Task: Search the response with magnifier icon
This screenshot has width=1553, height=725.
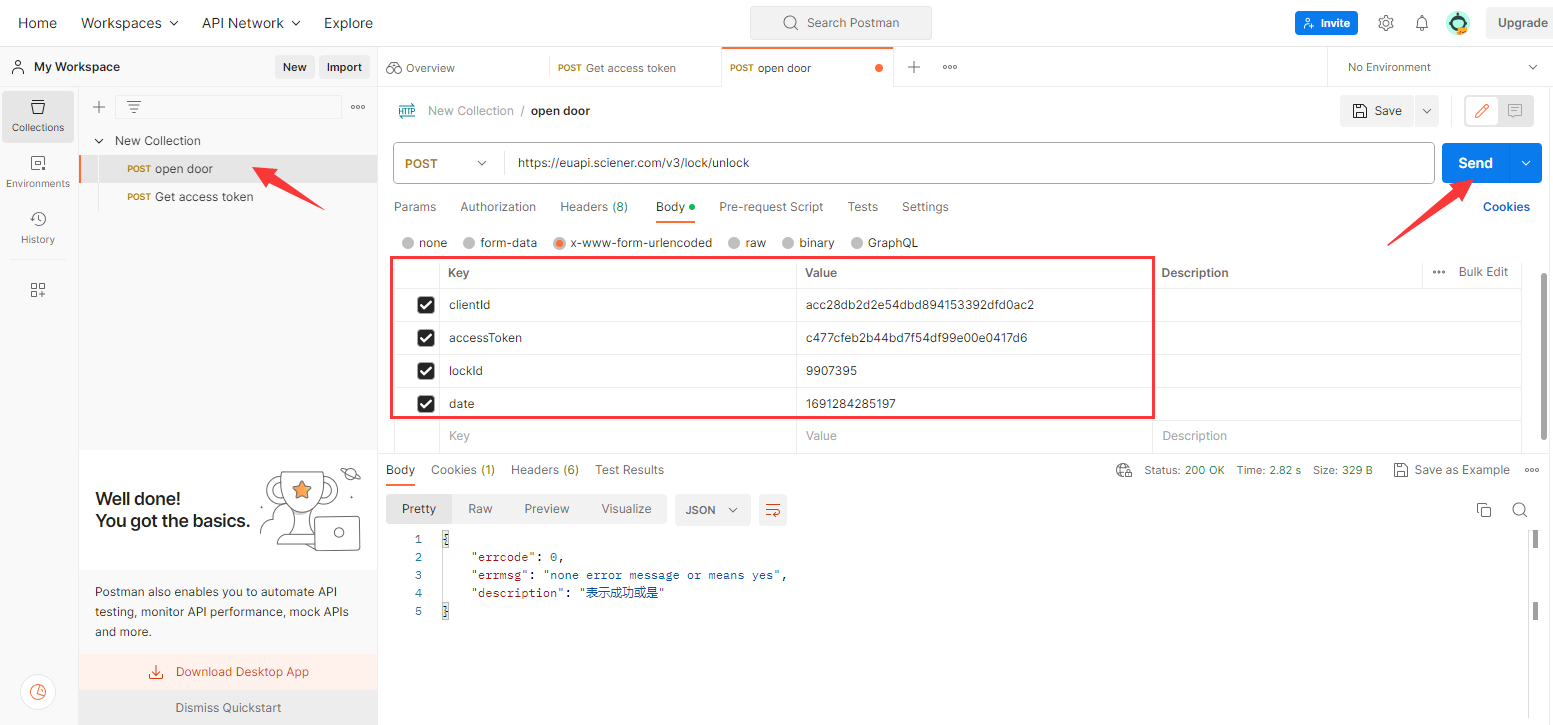Action: (x=1519, y=510)
